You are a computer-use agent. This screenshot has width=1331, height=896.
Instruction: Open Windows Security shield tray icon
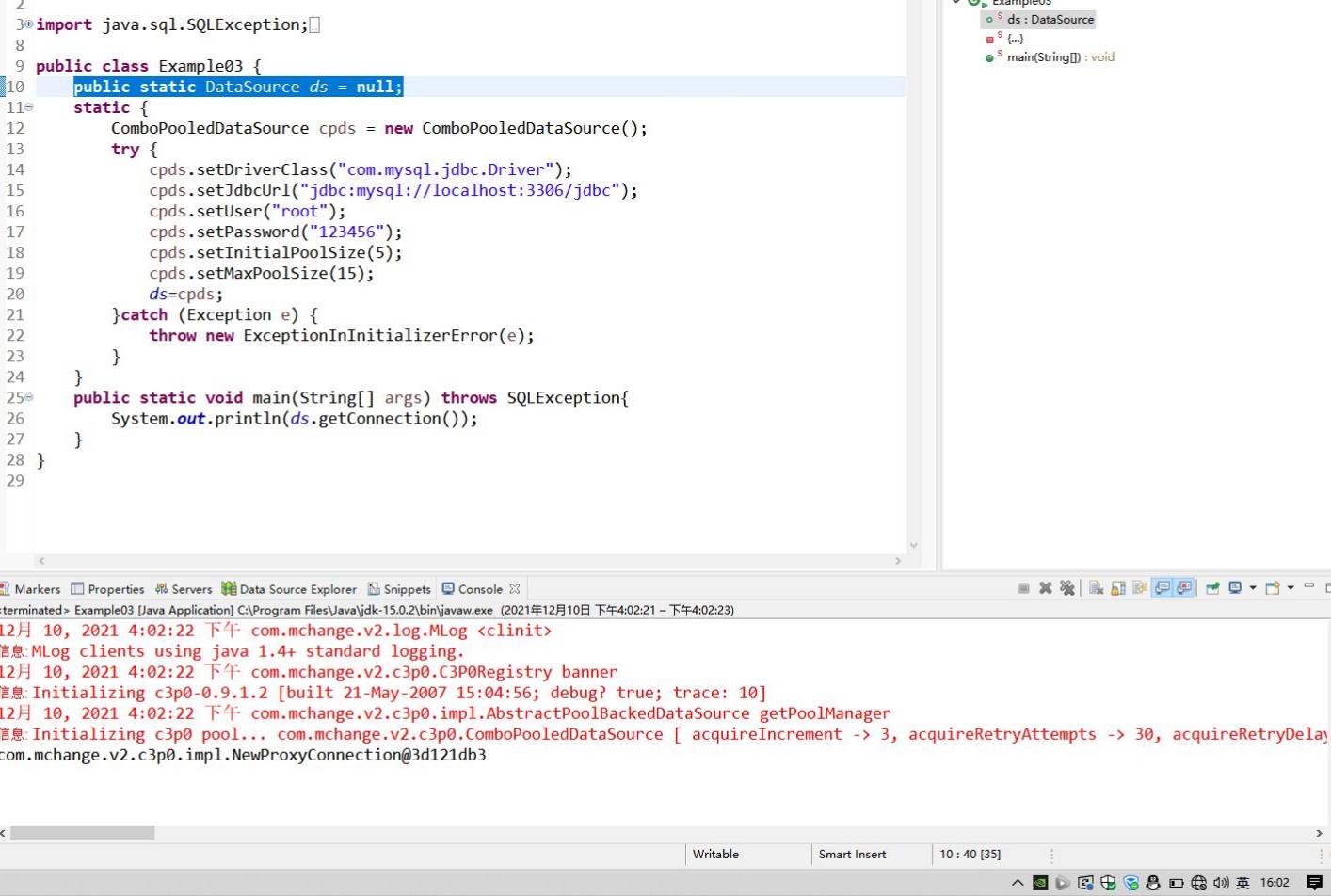pyautogui.click(x=1108, y=883)
